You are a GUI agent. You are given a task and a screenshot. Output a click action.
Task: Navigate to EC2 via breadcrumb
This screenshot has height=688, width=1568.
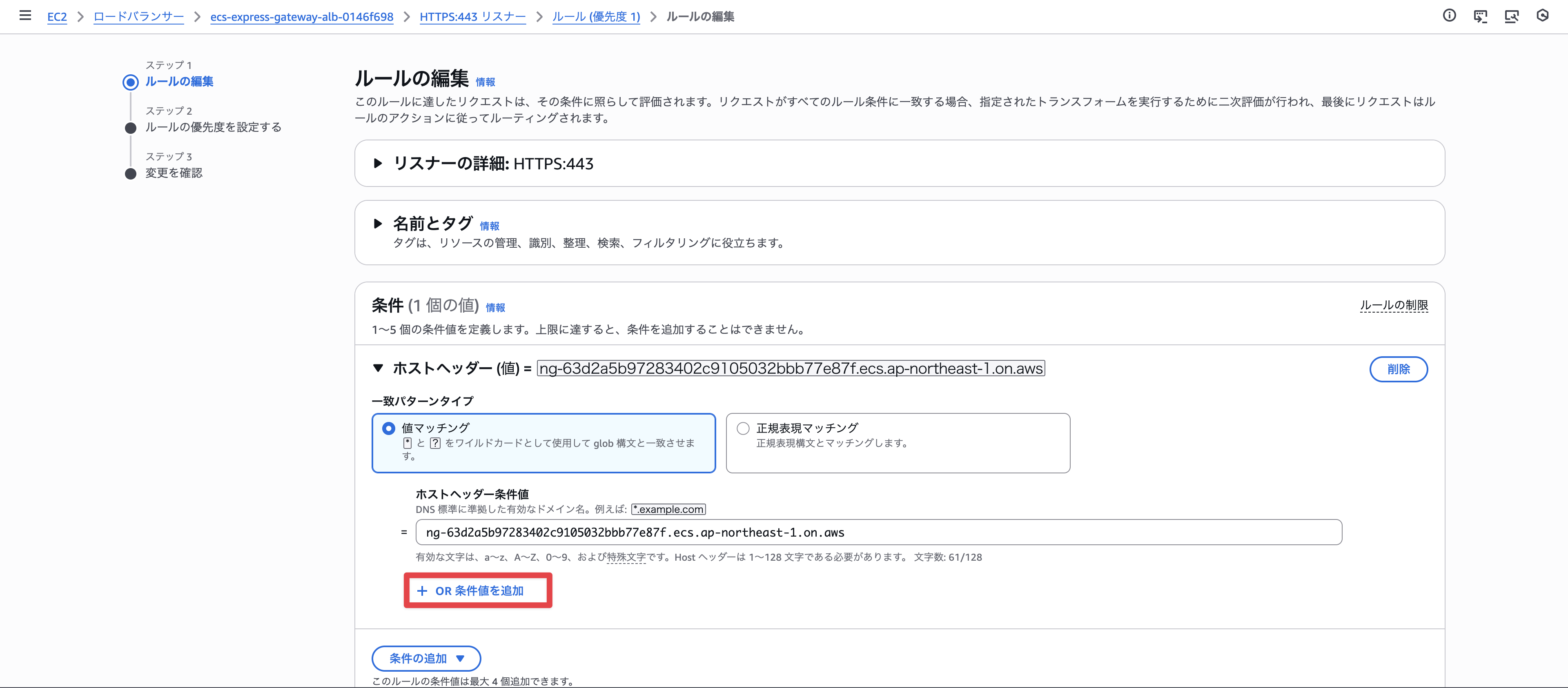click(57, 17)
